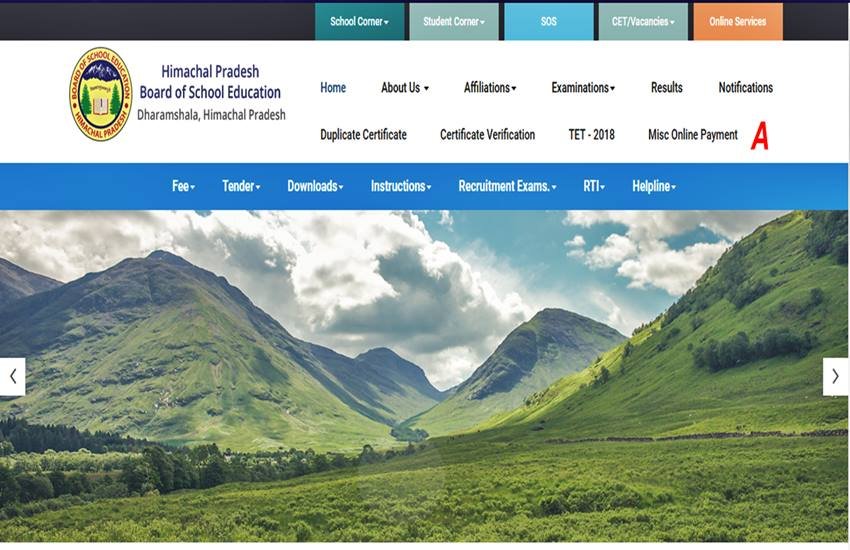Click the Board of School Education logo
Image resolution: width=850 pixels, height=550 pixels.
[x=100, y=93]
